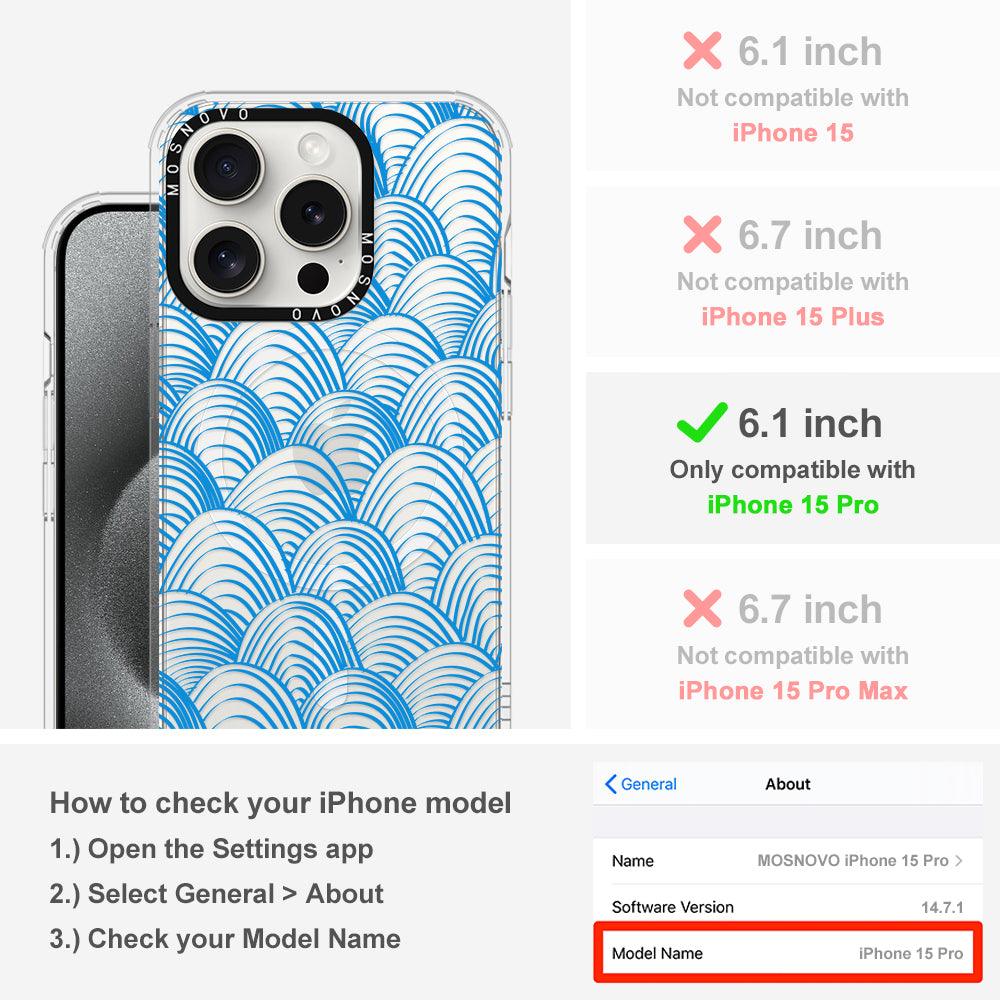The width and height of the screenshot is (1000, 1000).
Task: Click the small LiDAR sensor circle below lenses
Action: tap(313, 278)
